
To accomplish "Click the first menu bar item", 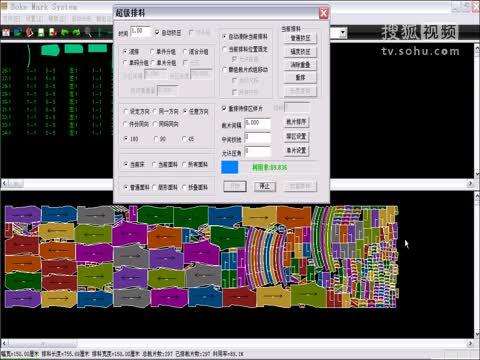I will [x=11, y=19].
